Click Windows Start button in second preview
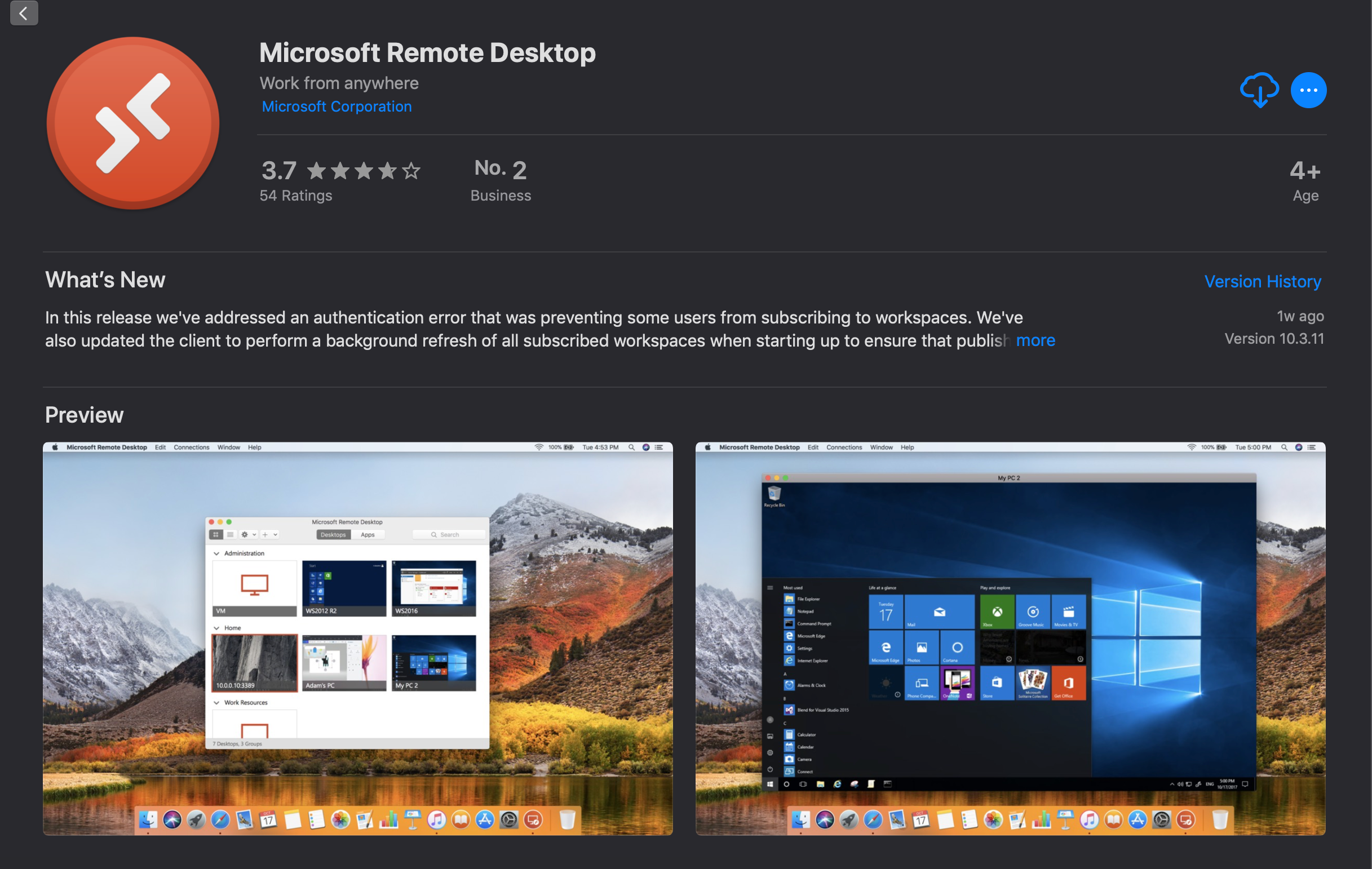This screenshot has height=869, width=1372. [x=770, y=784]
